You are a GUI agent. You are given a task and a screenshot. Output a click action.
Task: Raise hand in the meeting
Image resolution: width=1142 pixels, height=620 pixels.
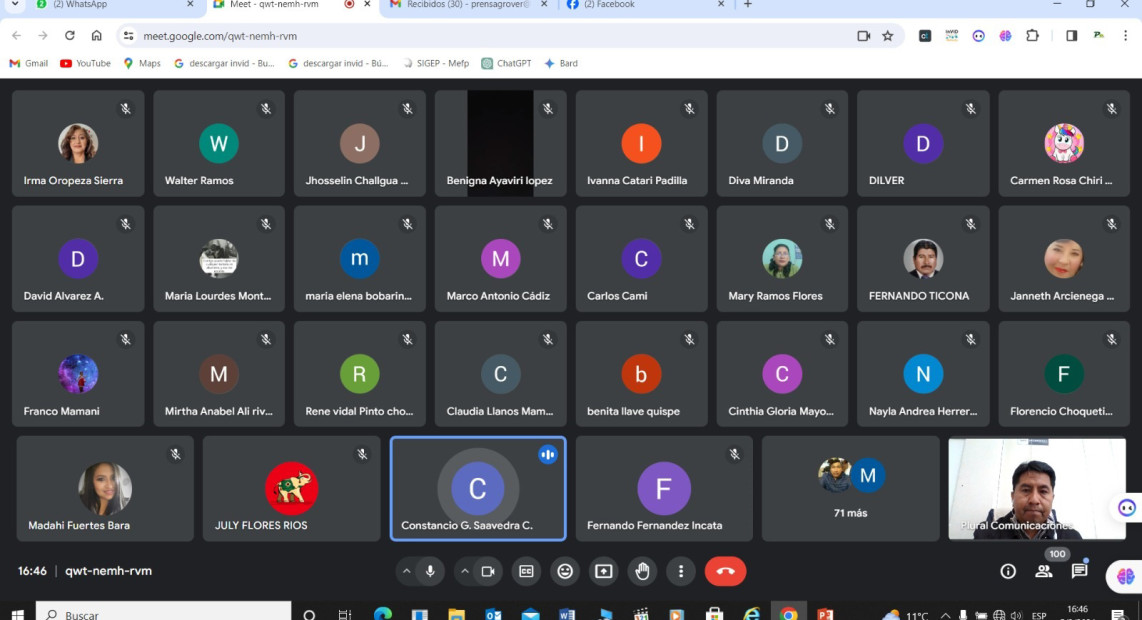(642, 571)
